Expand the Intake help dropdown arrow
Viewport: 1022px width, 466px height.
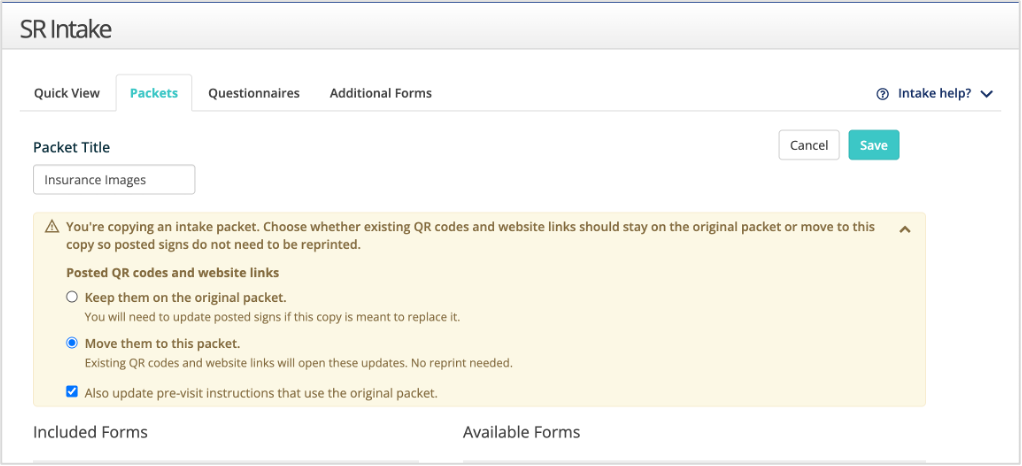[x=986, y=94]
